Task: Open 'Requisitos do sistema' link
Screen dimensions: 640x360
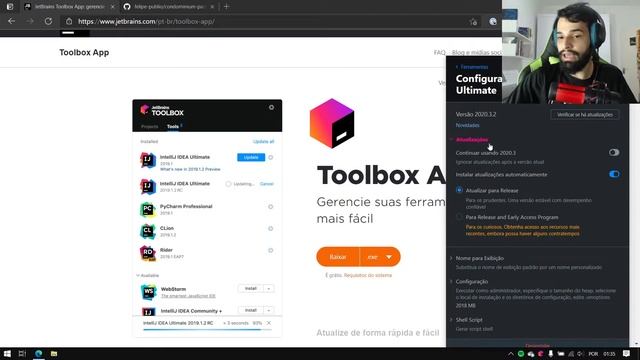Action: (368, 276)
